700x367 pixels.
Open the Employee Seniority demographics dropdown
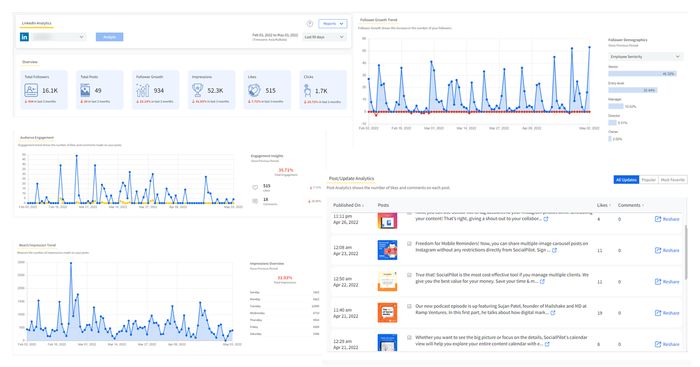645,57
